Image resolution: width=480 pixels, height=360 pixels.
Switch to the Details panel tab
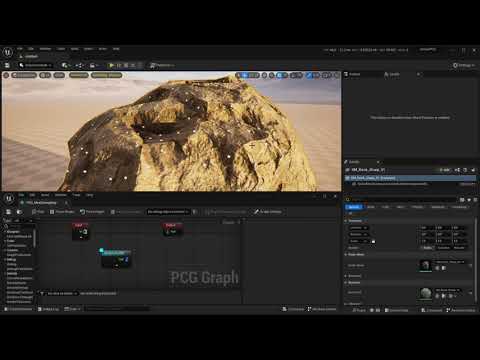pyautogui.click(x=354, y=162)
